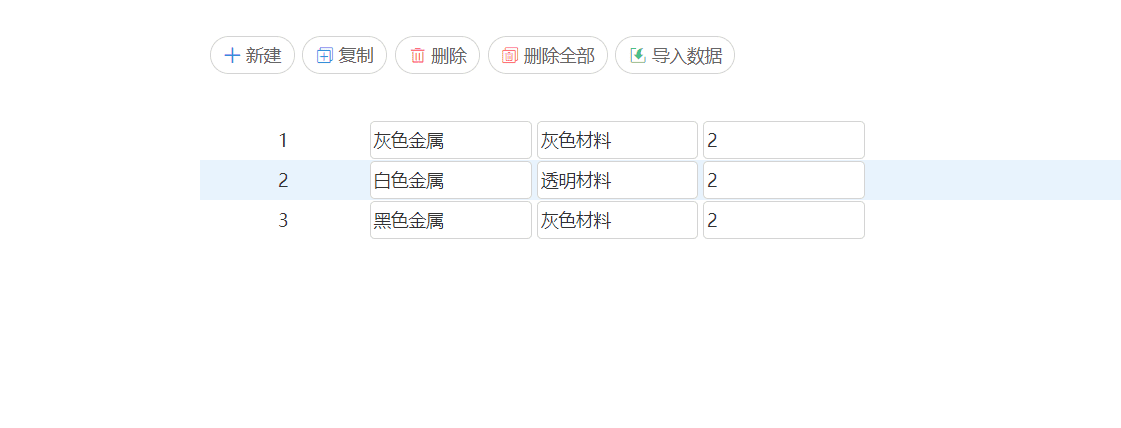Click the delete-all icon for 删除全部
Image resolution: width=1121 pixels, height=428 pixels.
click(510, 56)
